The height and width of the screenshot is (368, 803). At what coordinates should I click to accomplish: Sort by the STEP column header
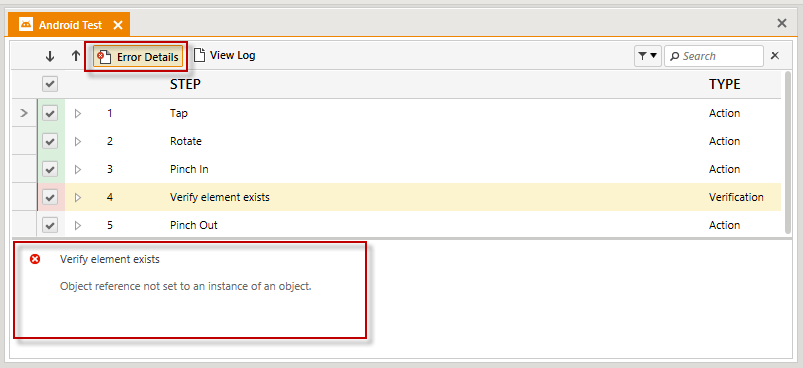[185, 84]
